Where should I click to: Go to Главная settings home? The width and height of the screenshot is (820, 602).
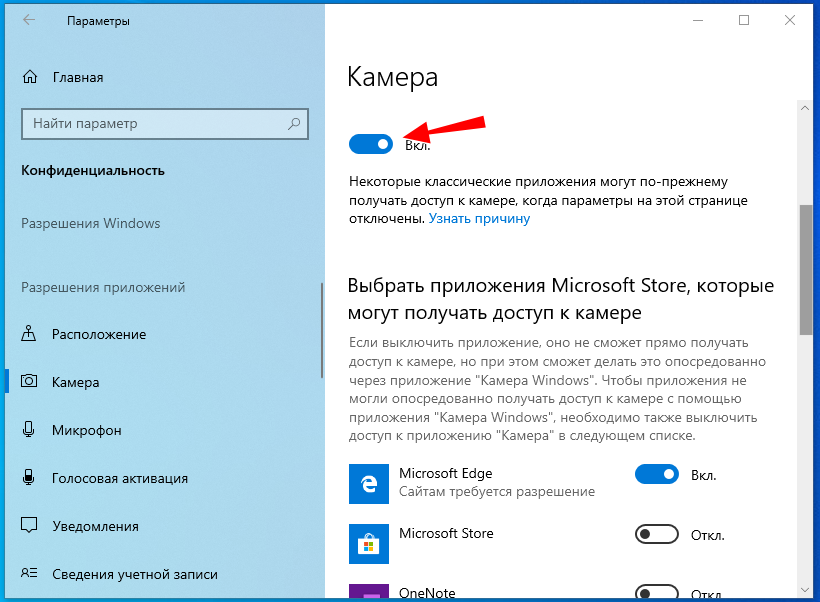coord(77,77)
